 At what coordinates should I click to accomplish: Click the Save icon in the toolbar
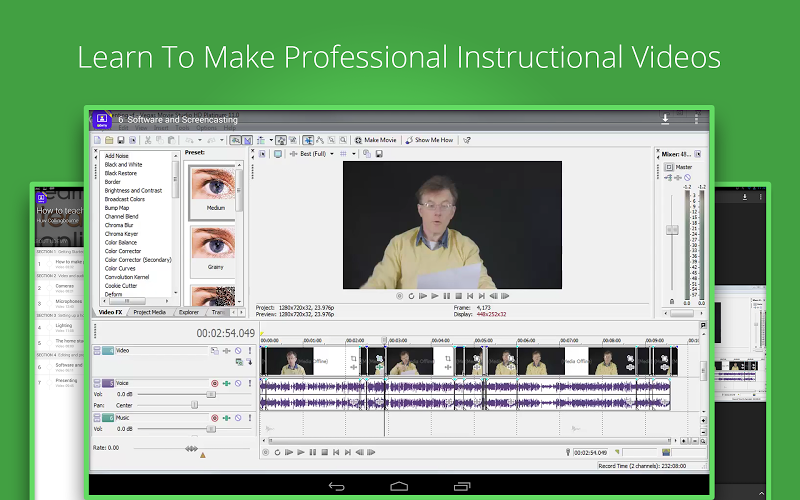pyautogui.click(x=120, y=140)
